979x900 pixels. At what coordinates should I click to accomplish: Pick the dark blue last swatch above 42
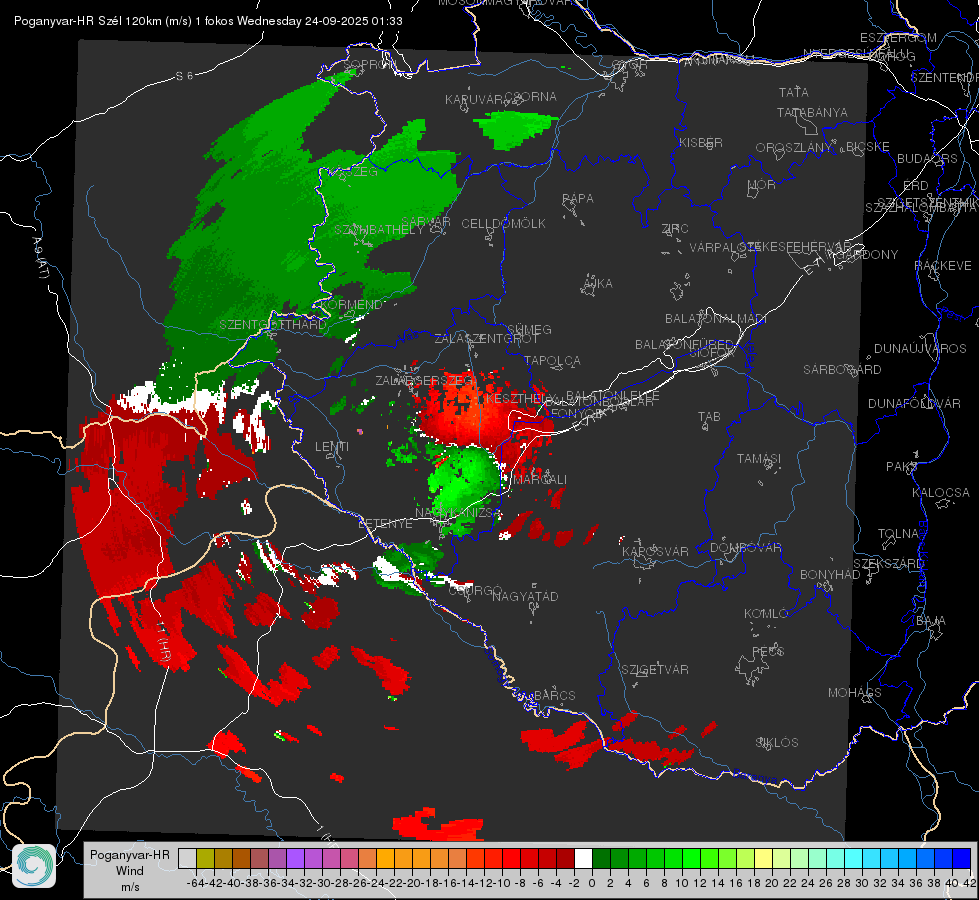pyautogui.click(x=962, y=859)
